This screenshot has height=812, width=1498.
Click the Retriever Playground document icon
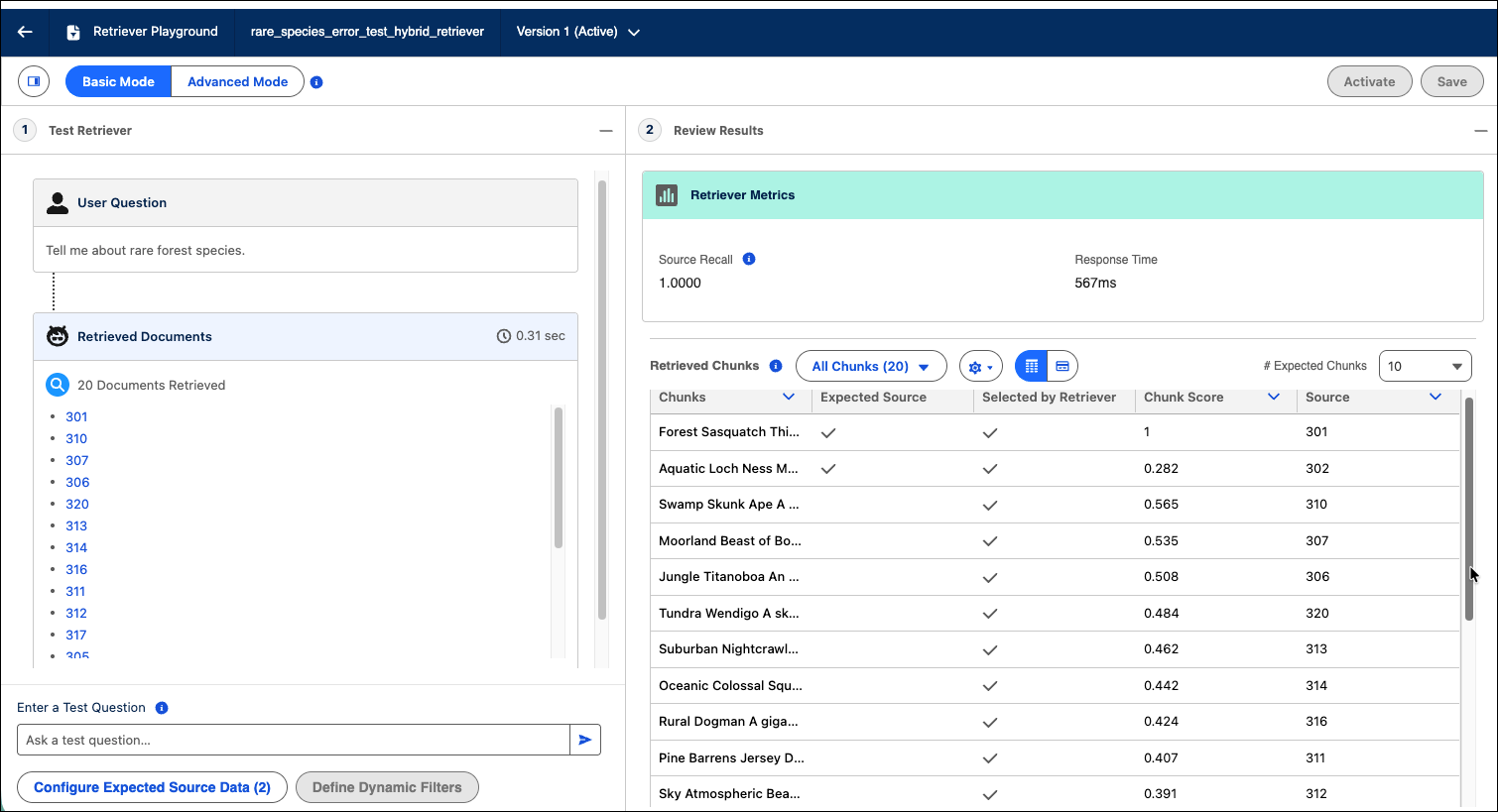pyautogui.click(x=72, y=32)
